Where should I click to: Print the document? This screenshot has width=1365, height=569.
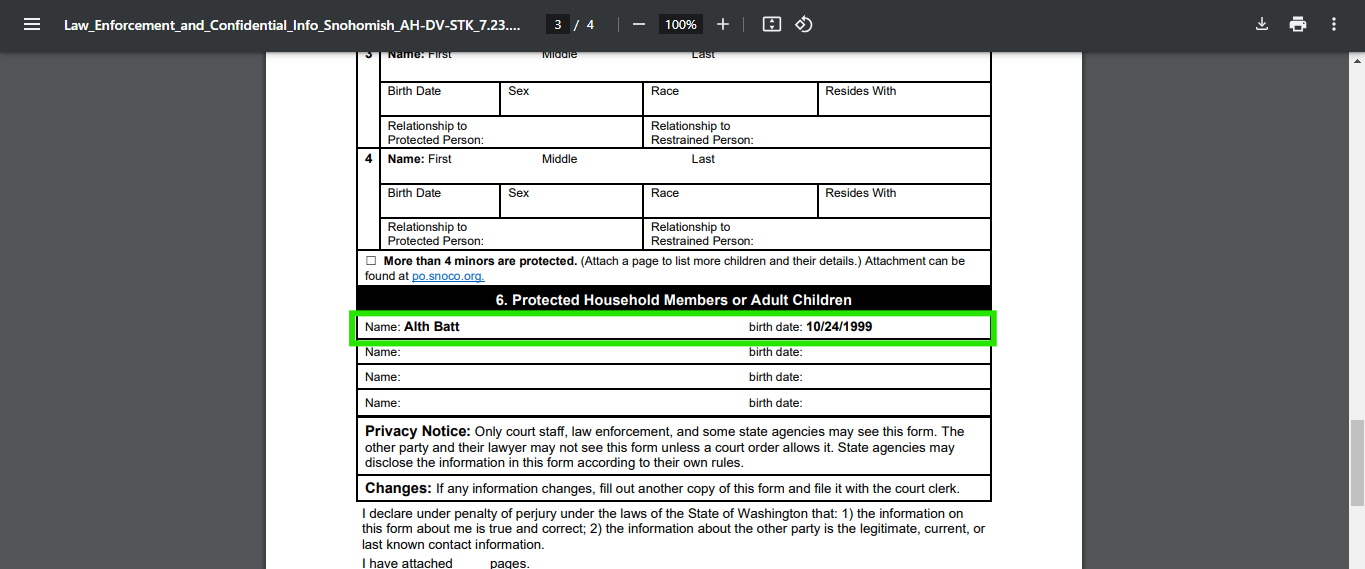1298,24
